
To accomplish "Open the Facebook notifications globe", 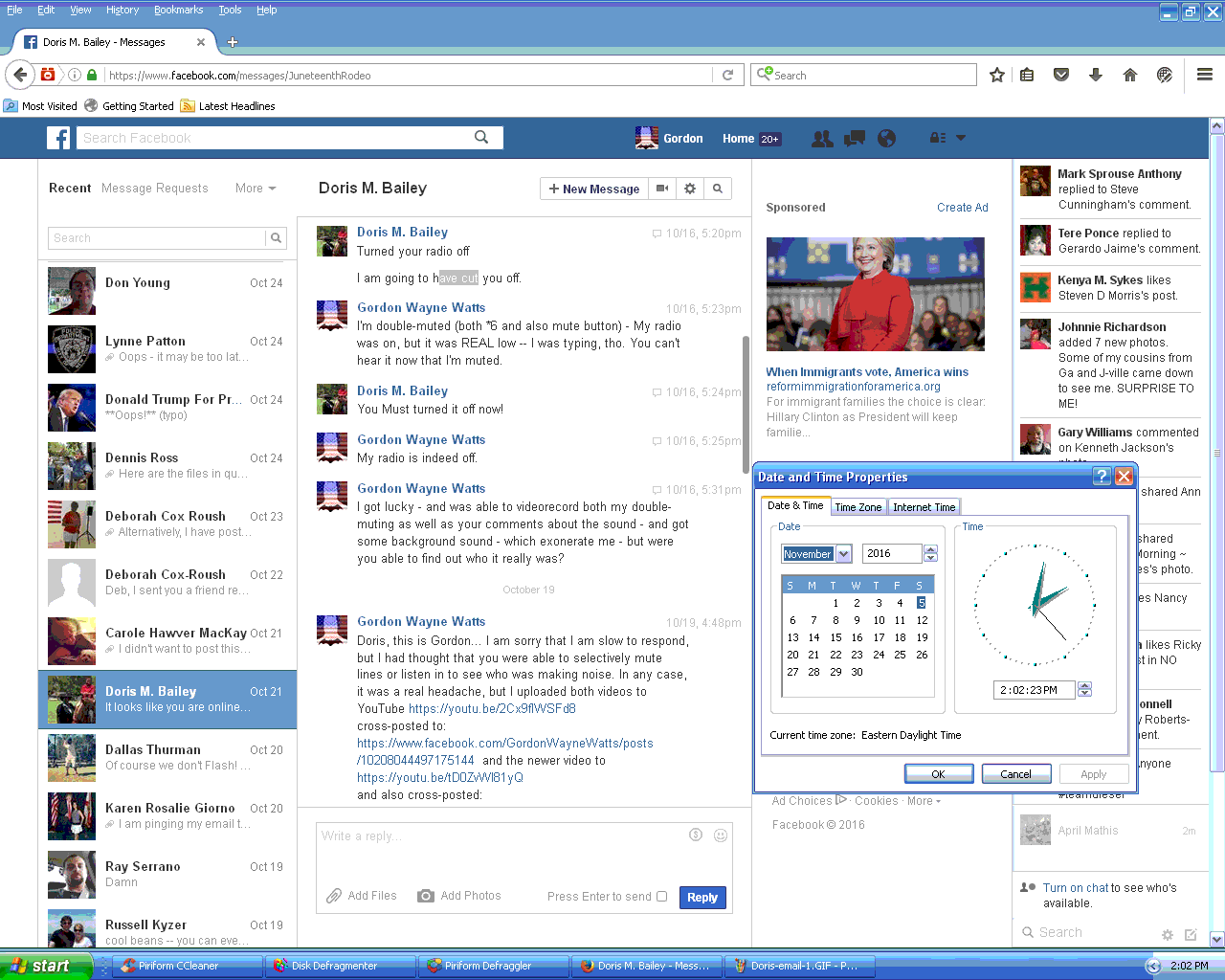I will 887,139.
